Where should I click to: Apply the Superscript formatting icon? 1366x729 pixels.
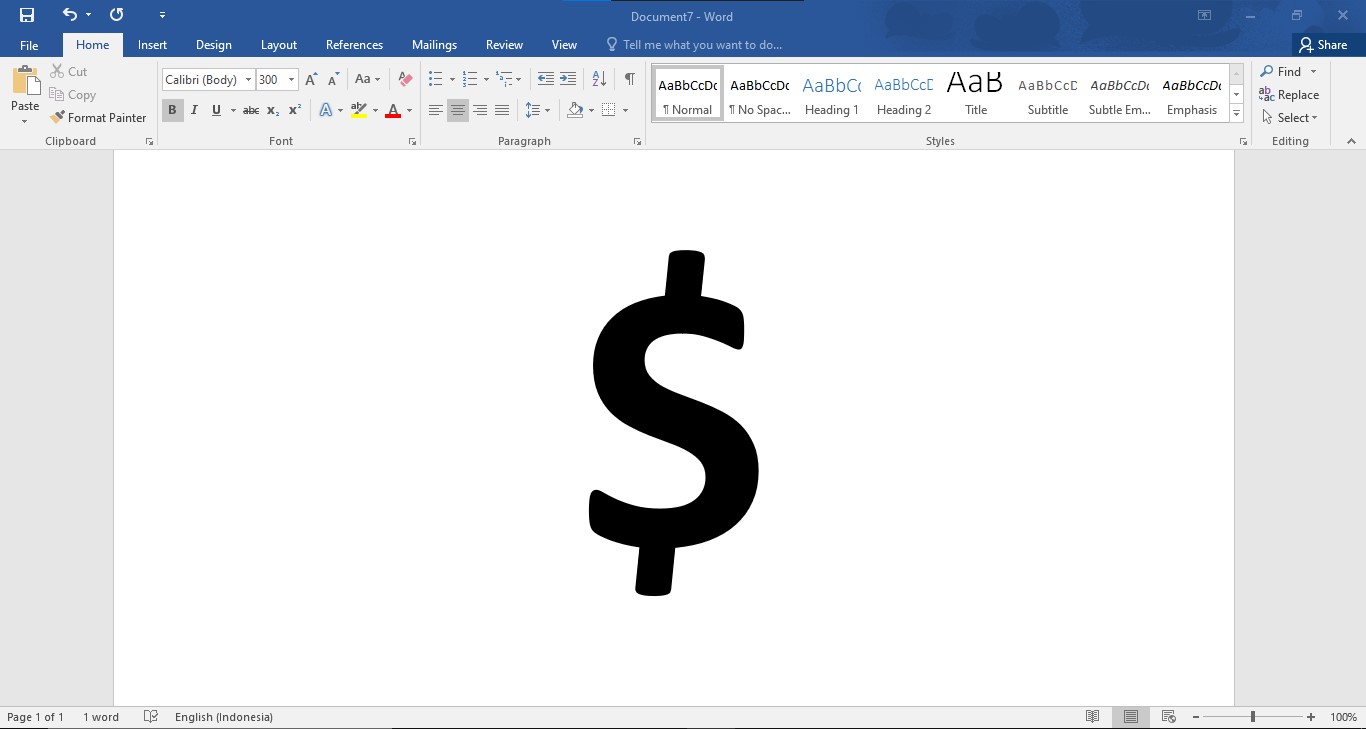tap(295, 110)
